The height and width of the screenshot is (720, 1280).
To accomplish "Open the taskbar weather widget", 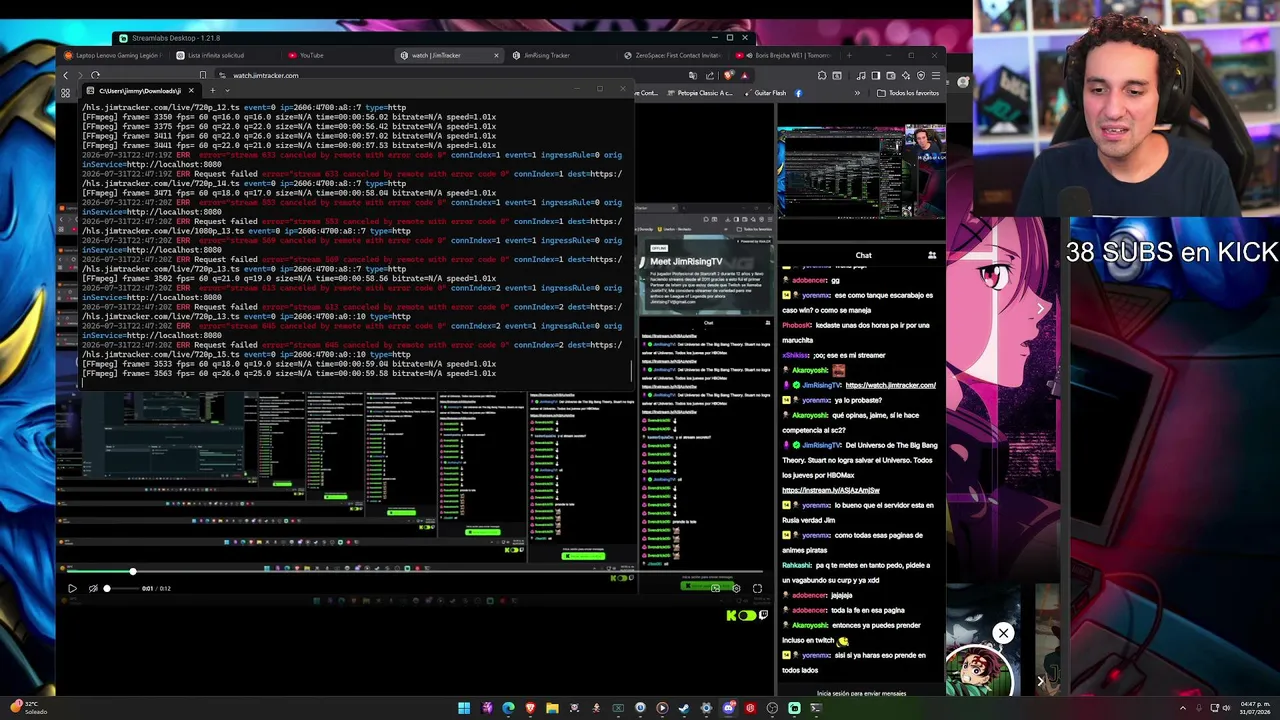I will 30,708.
